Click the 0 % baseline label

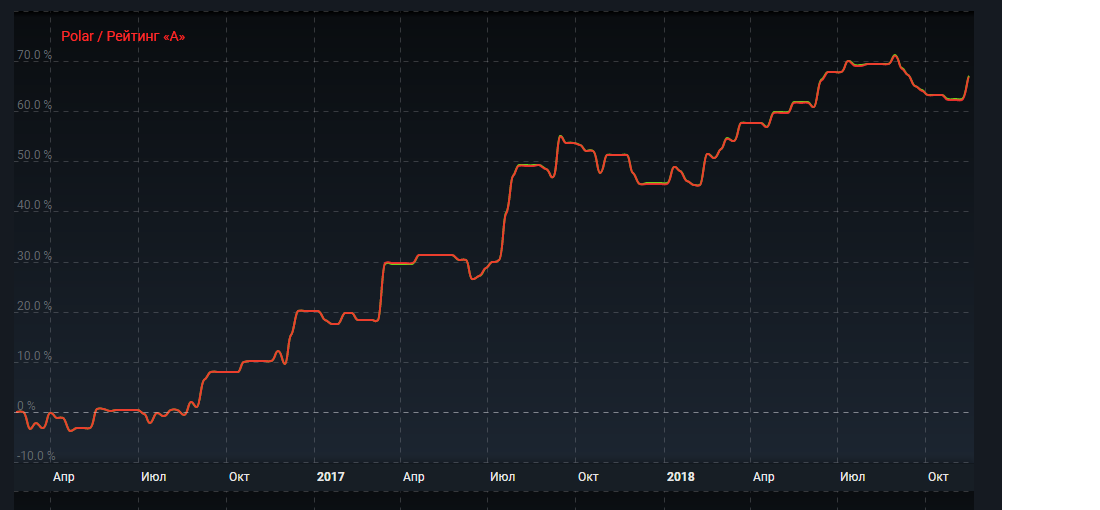point(26,406)
